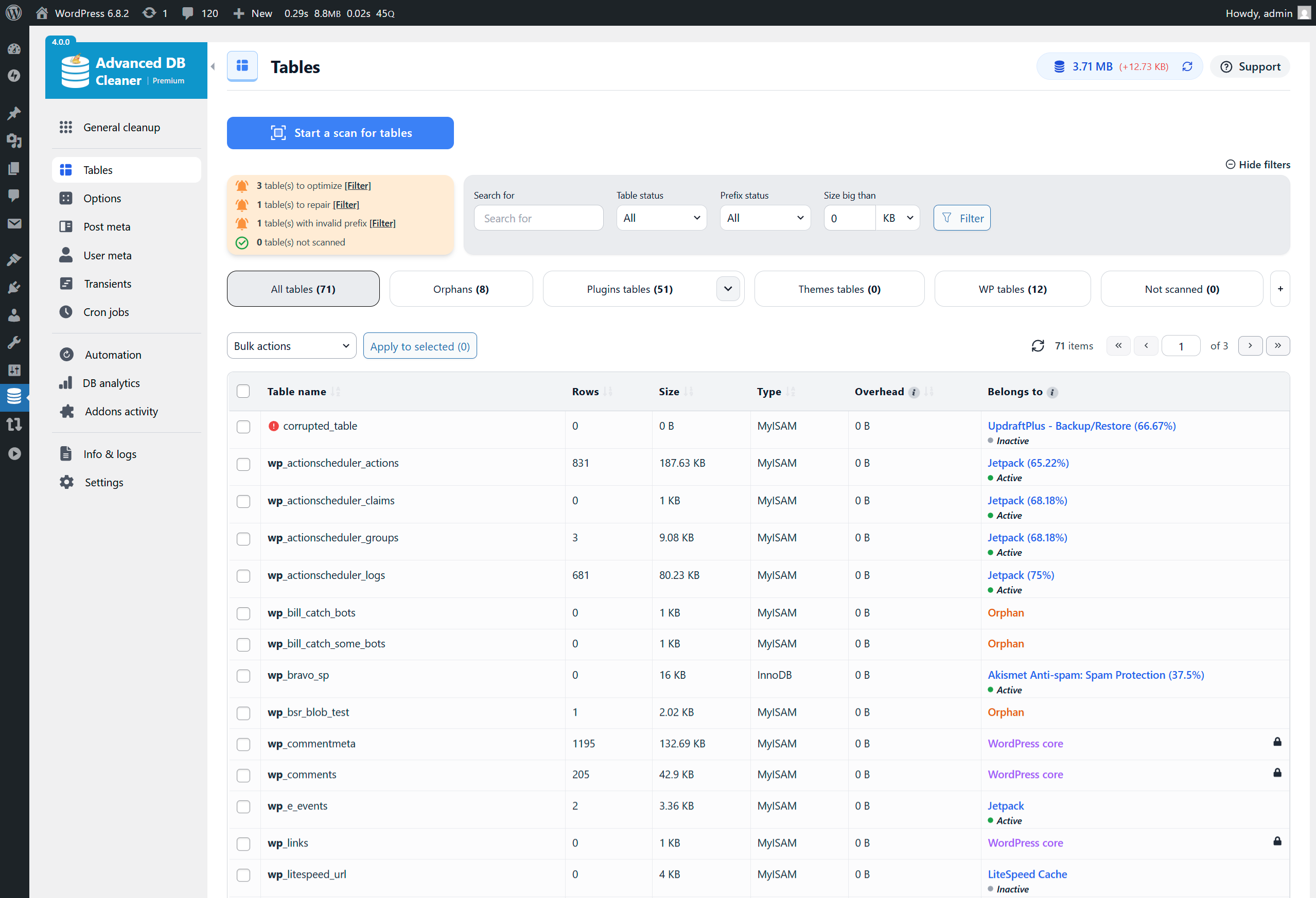Open the Table status dropdown
The height and width of the screenshot is (898, 1316).
click(x=661, y=217)
